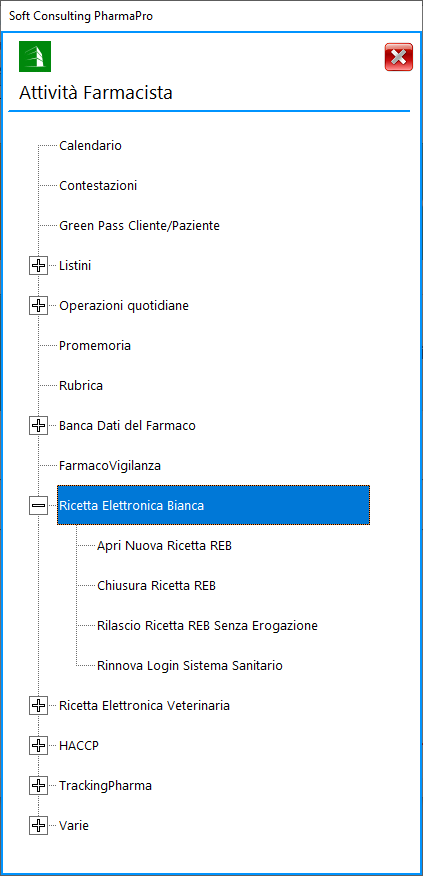Select FarmacoVigilanza item

click(x=110, y=466)
